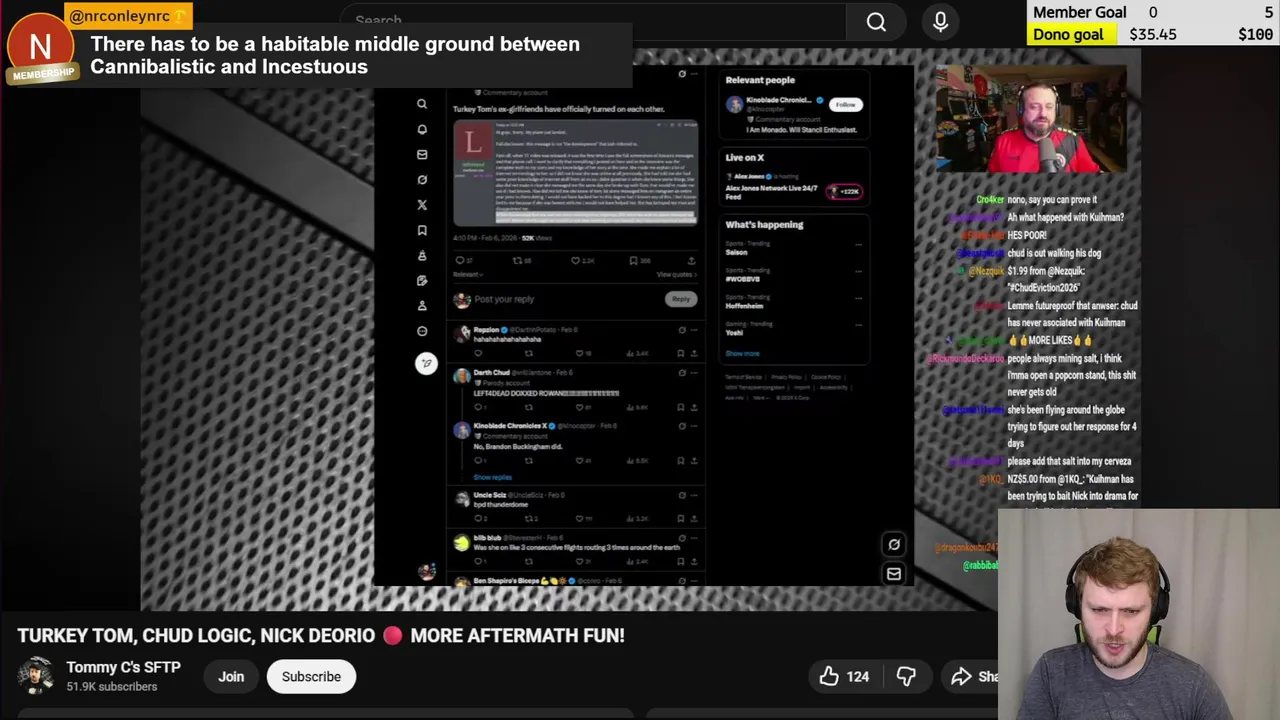This screenshot has width=1280, height=720.
Task: Open Repzion's reply 'hahahahahahahaha'
Action: point(507,339)
